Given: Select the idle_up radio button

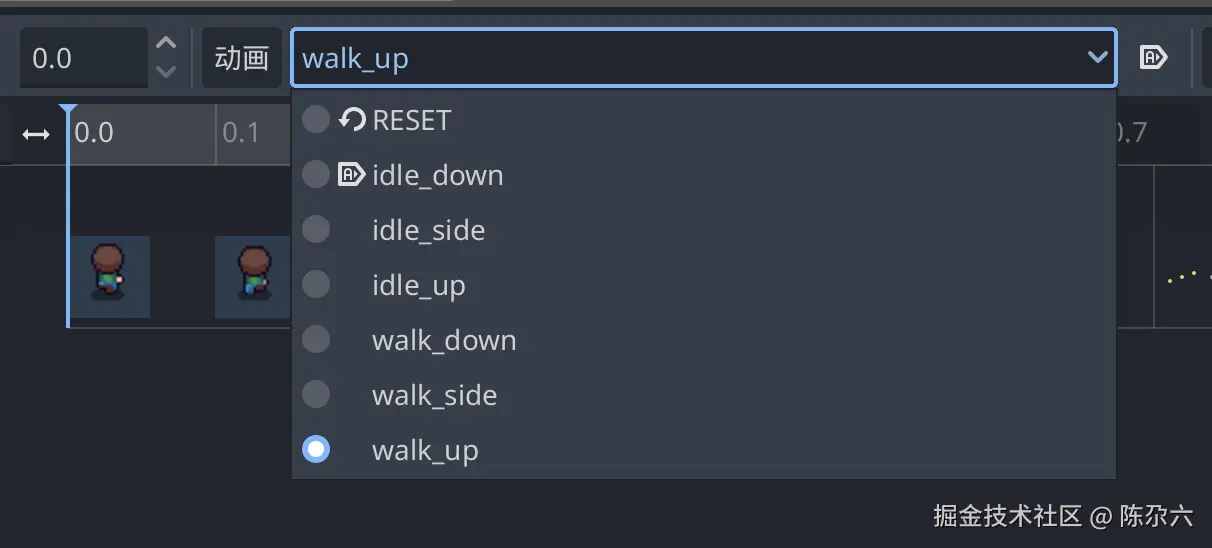Looking at the screenshot, I should (x=316, y=285).
